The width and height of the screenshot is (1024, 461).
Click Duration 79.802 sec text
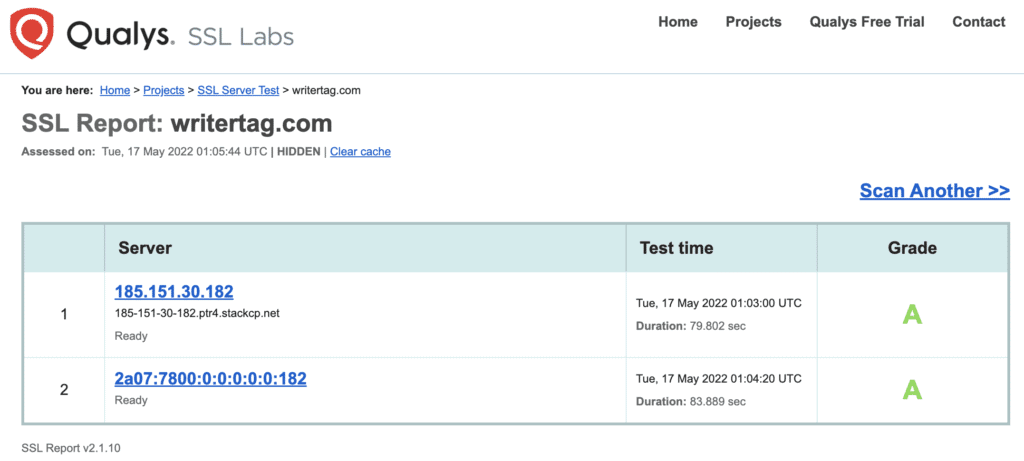691,325
